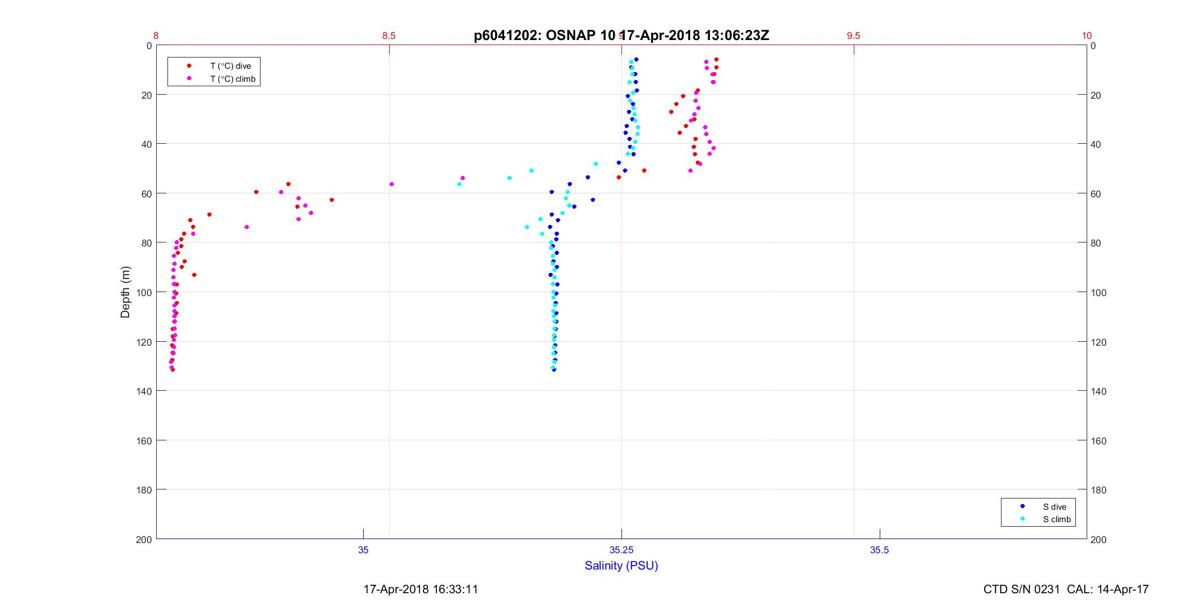Viewport: 1200px width, 606px height.
Task: Click '200' on the right depth axis
Action: (x=1099, y=540)
